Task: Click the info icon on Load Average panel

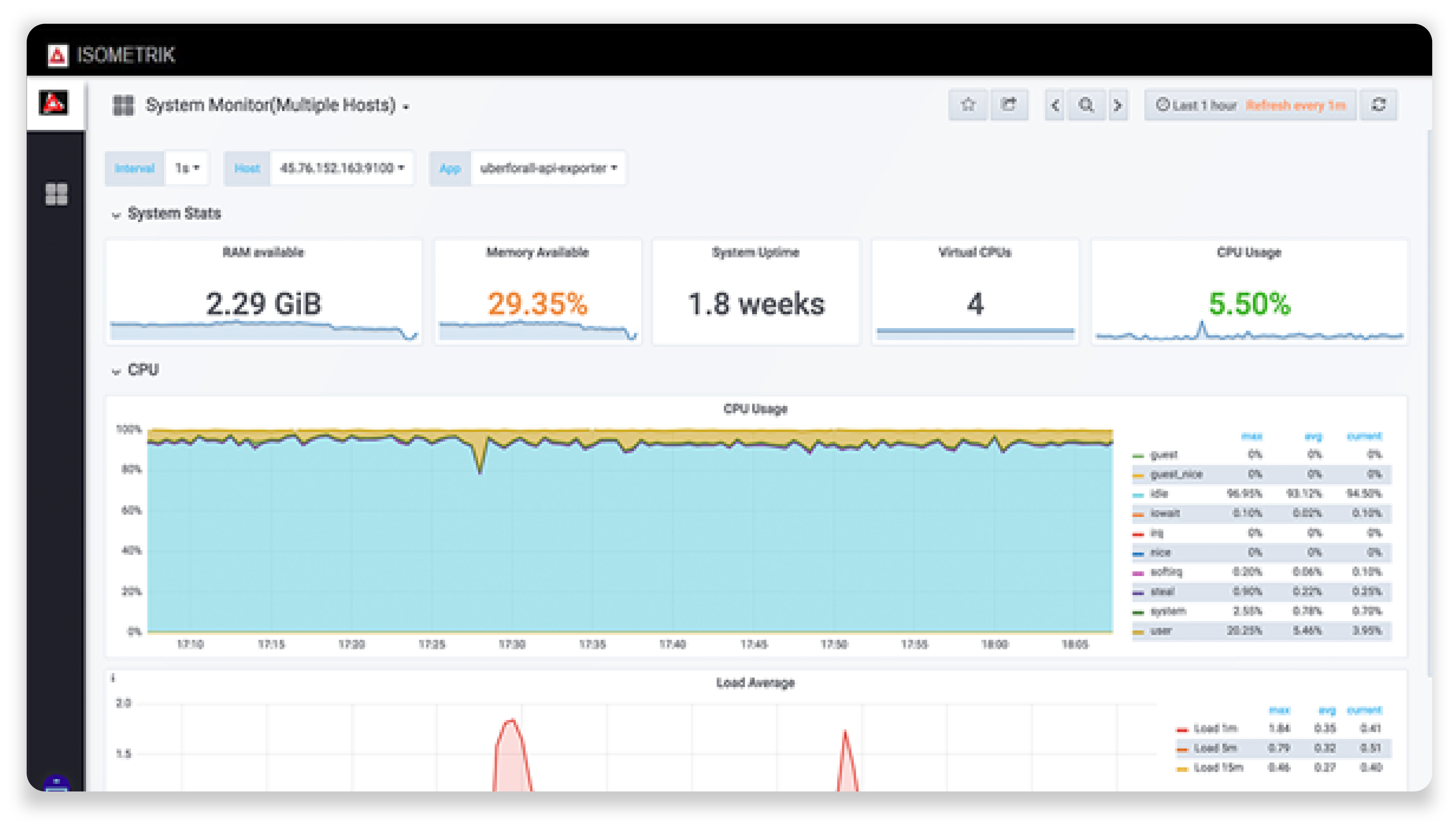Action: coord(113,678)
